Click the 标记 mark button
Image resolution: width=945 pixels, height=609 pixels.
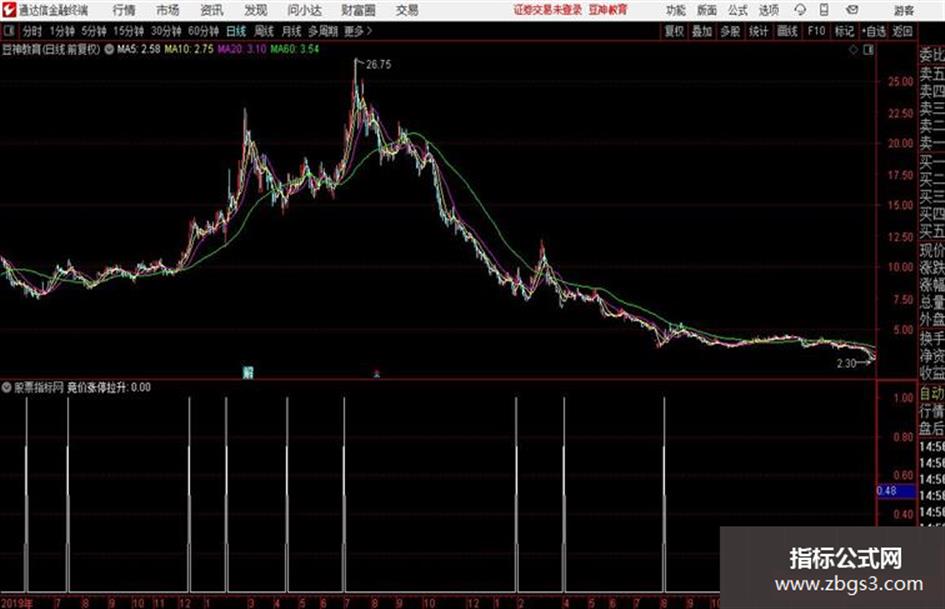(x=844, y=31)
